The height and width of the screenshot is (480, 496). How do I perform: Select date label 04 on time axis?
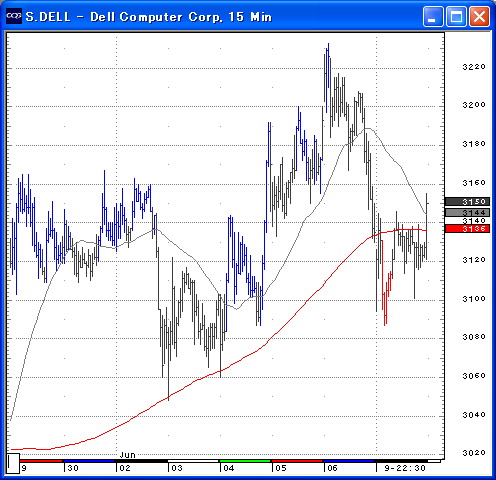(x=229, y=468)
